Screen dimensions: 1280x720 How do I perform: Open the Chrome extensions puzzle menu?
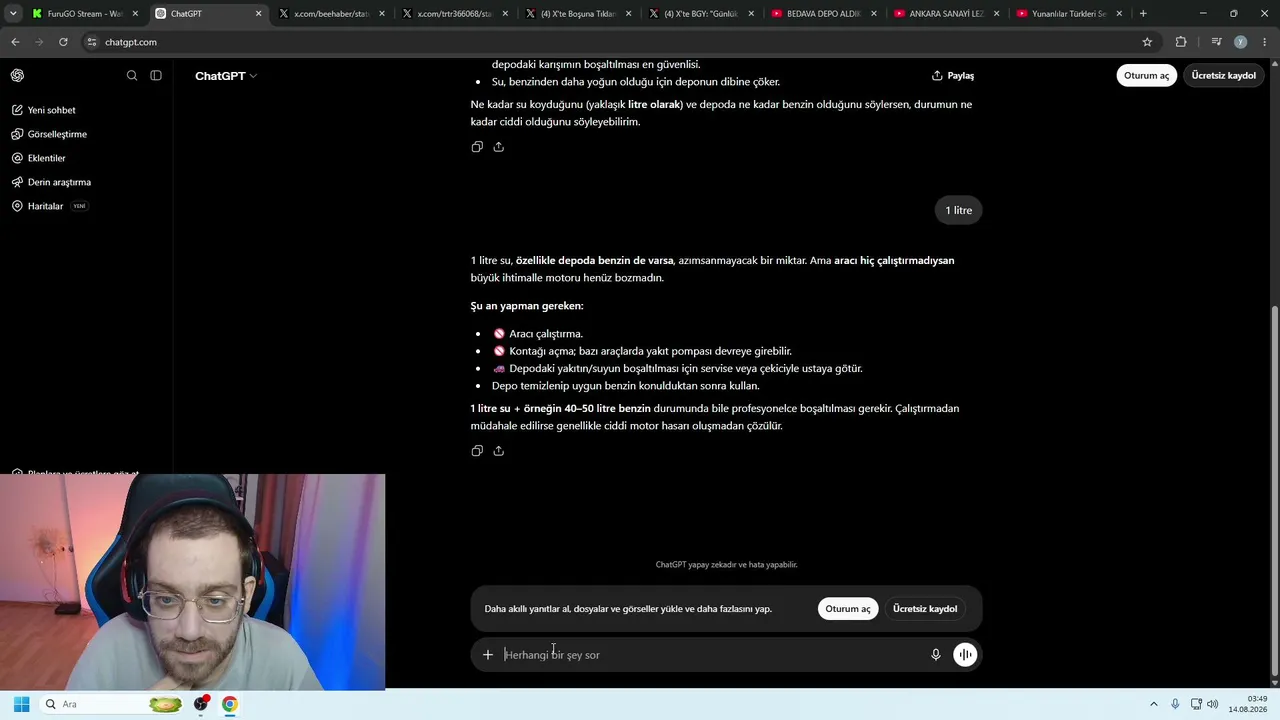1181,42
